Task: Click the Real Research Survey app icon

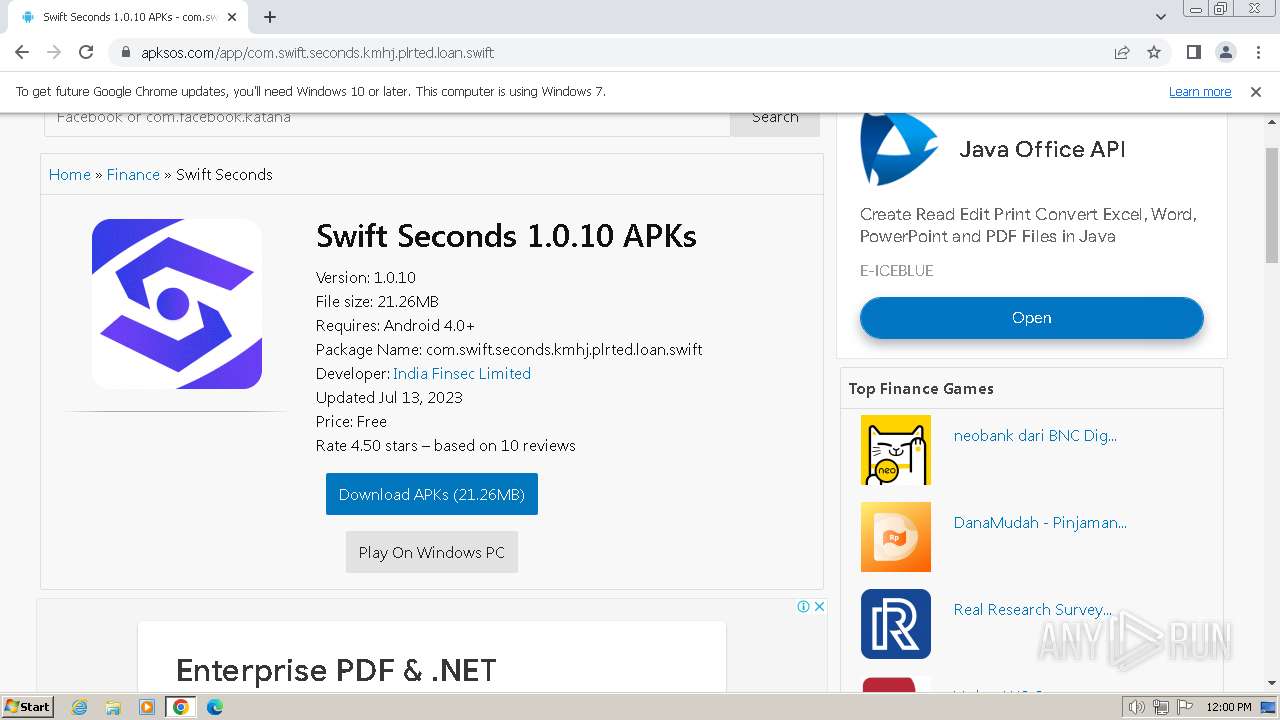Action: [896, 624]
